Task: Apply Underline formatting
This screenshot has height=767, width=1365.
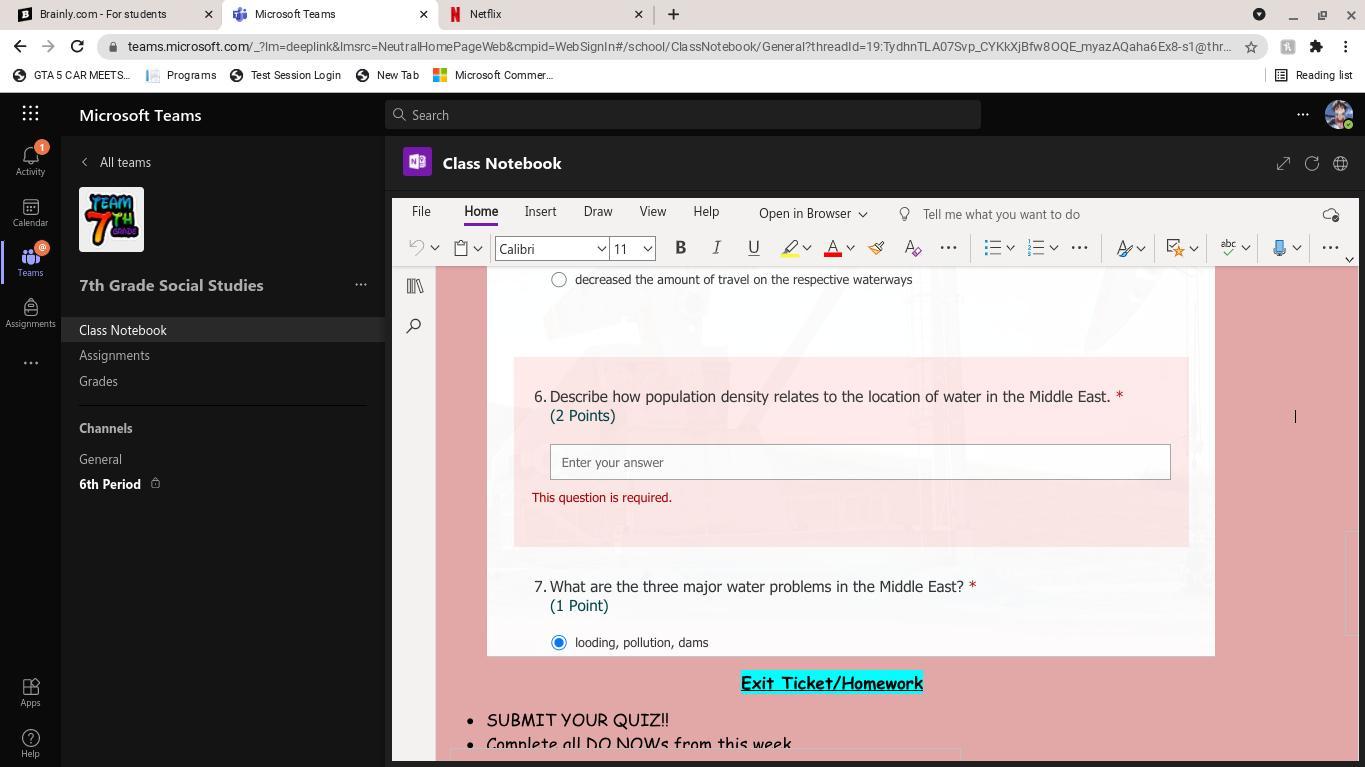Action: tap(753, 248)
